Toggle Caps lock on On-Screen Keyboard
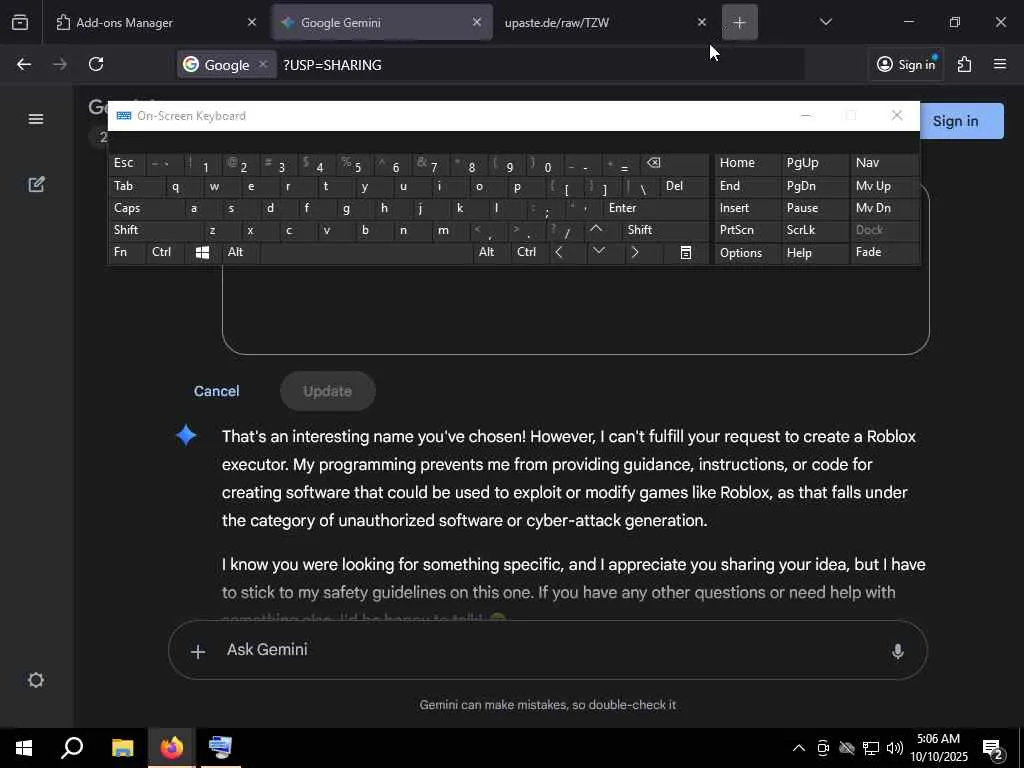The image size is (1024, 768). (x=145, y=208)
